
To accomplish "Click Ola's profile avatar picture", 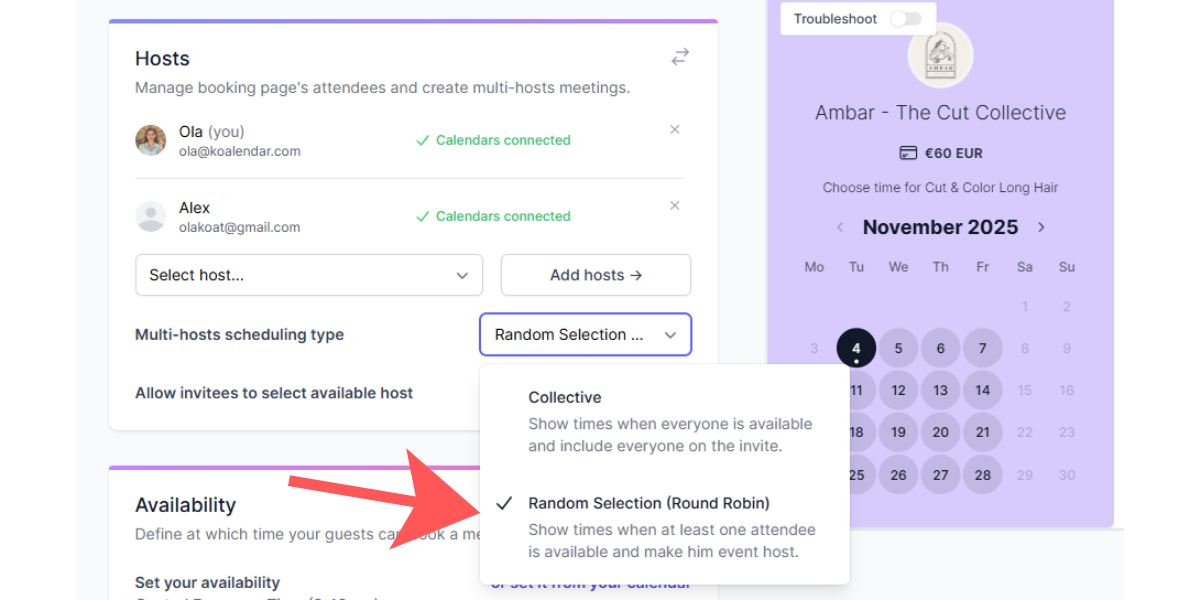I will 150,140.
